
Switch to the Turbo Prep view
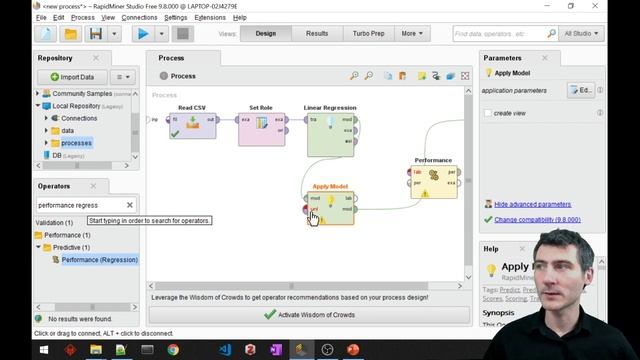[x=369, y=33]
